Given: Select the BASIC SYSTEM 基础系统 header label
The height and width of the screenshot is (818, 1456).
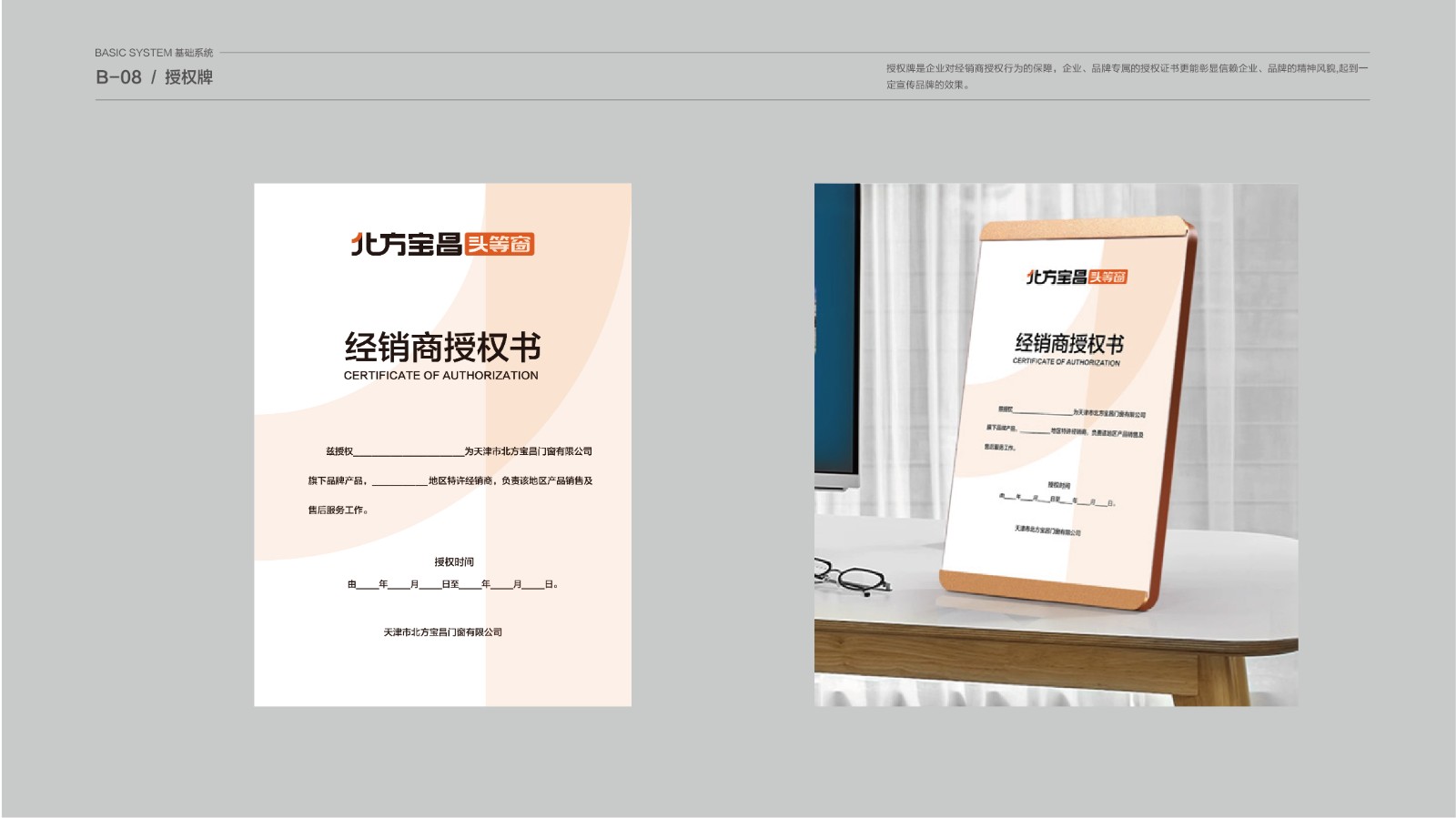Looking at the screenshot, I should (x=154, y=53).
